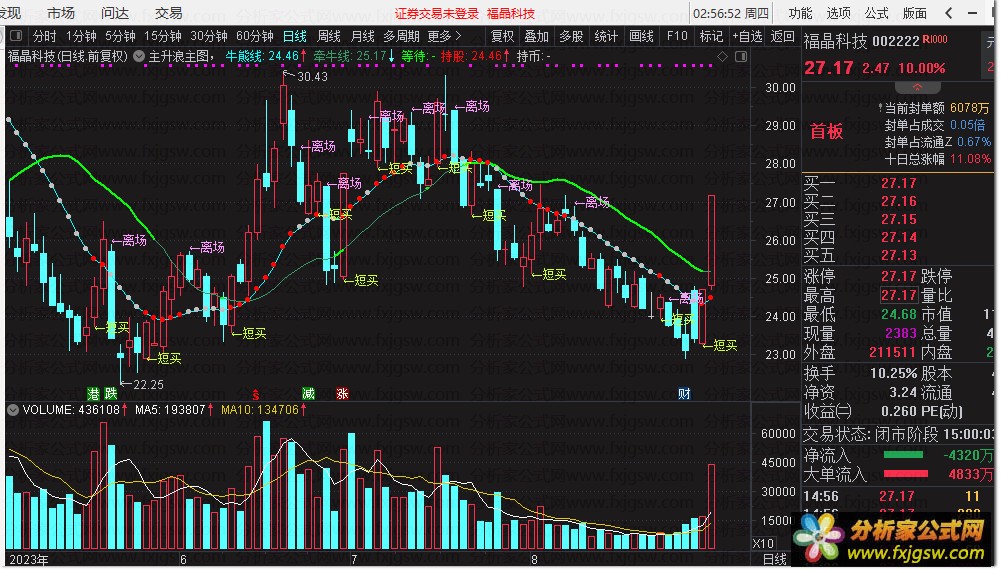
Task: Click the 统计 statistics button
Action: point(606,36)
